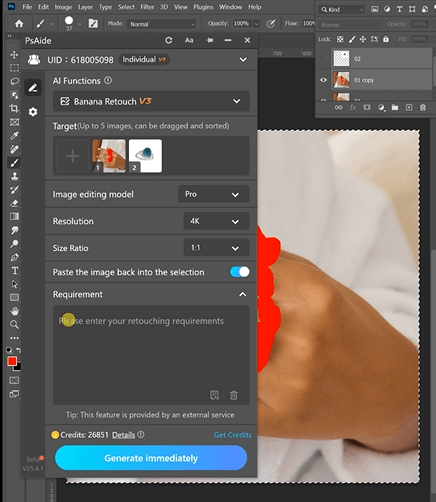This screenshot has height=502, width=436.
Task: Toggle Paste image back into selection switch
Action: 240,272
